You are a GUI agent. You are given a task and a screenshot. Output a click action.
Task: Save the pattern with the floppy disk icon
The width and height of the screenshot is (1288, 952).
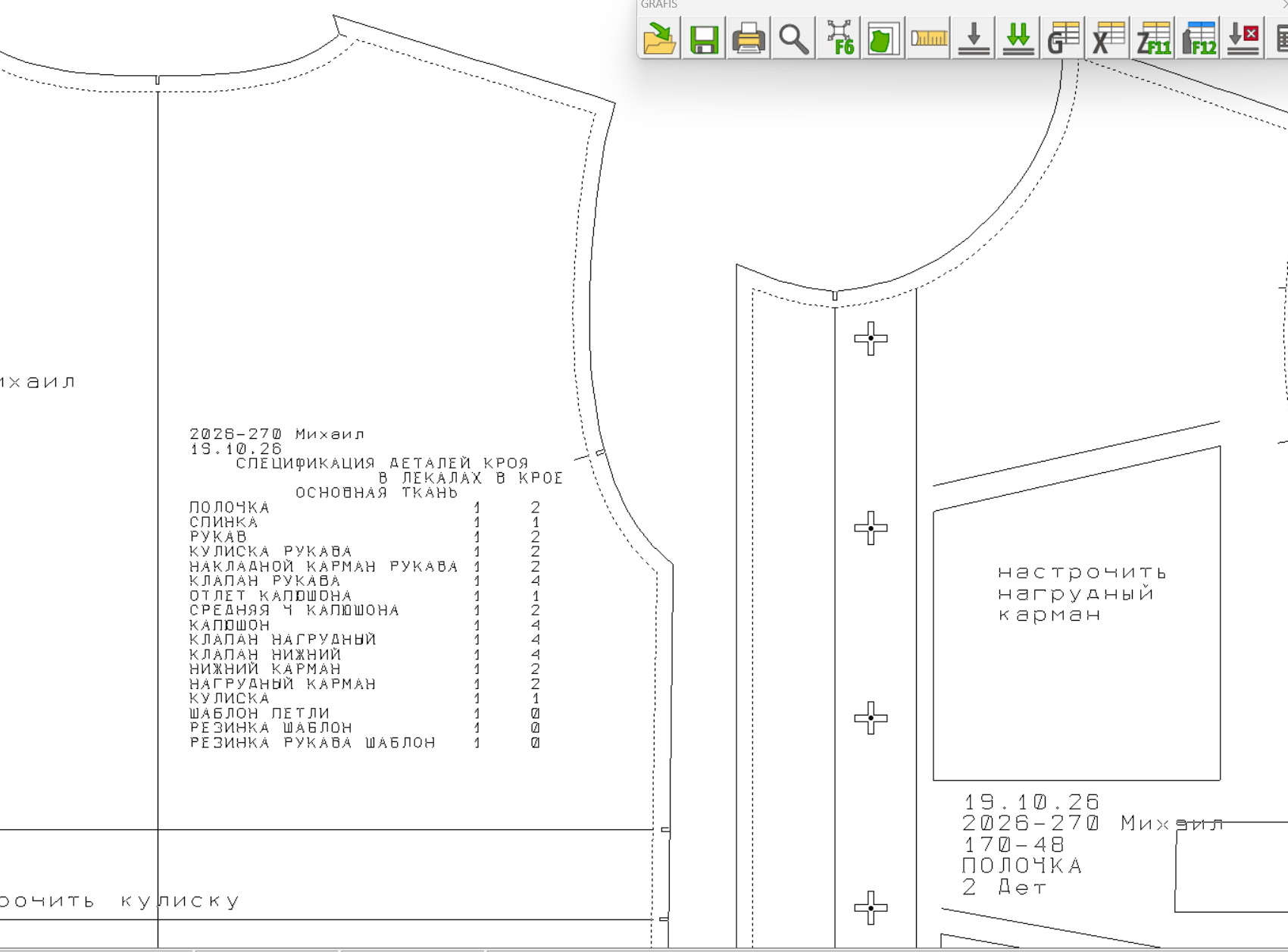click(x=704, y=38)
